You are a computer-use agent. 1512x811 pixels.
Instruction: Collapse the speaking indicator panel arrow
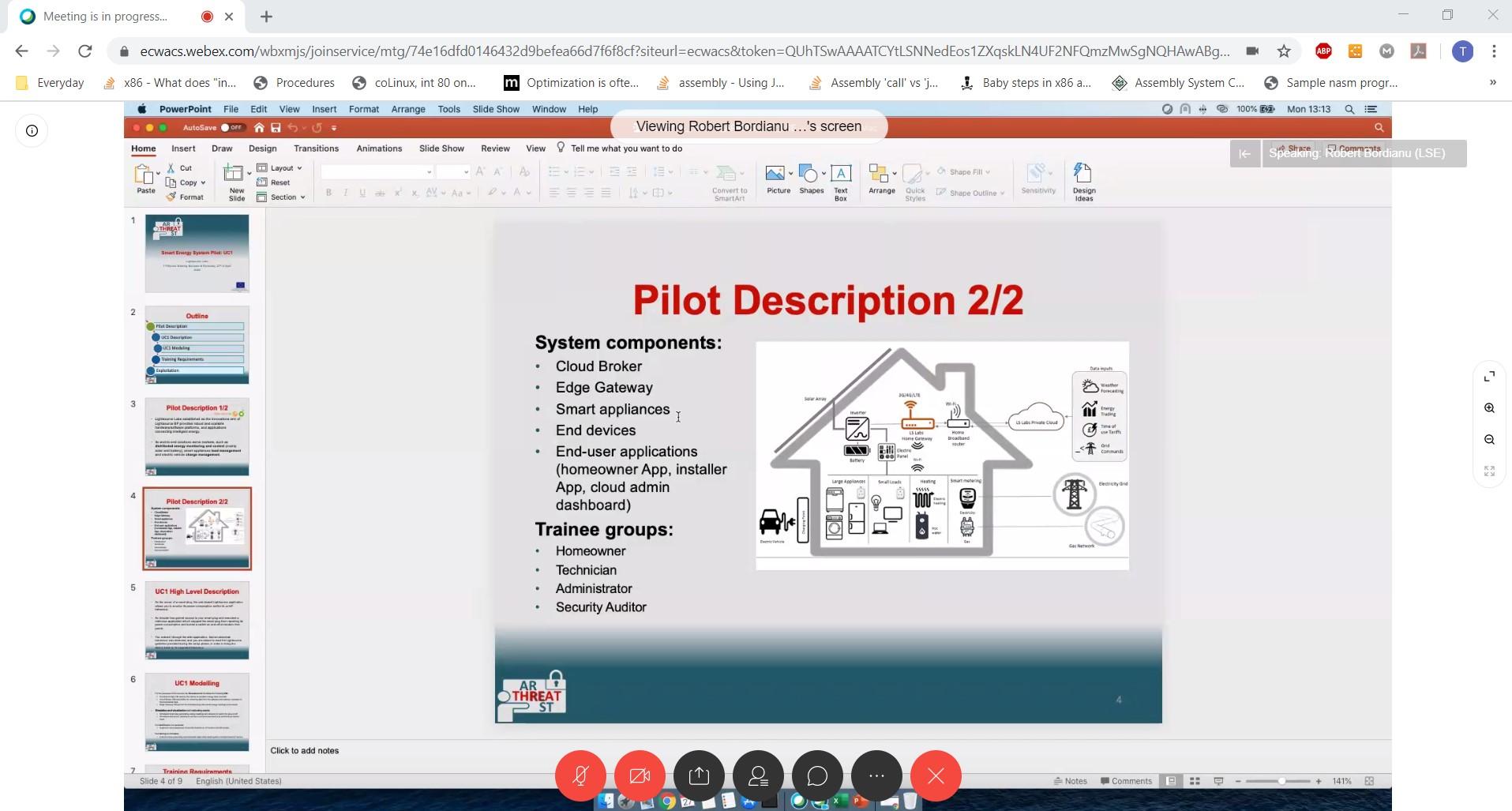click(x=1244, y=154)
